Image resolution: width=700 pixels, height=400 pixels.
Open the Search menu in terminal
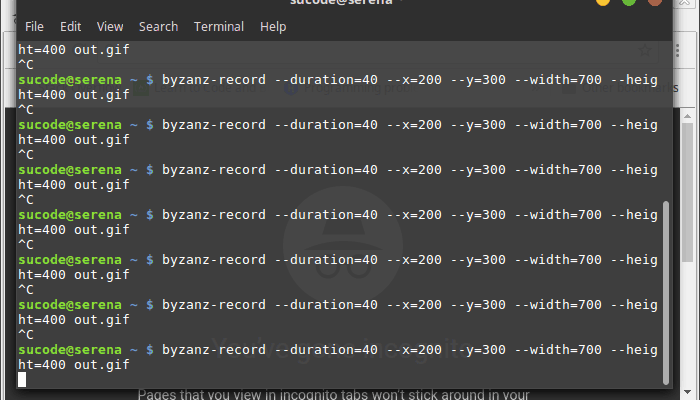click(158, 27)
